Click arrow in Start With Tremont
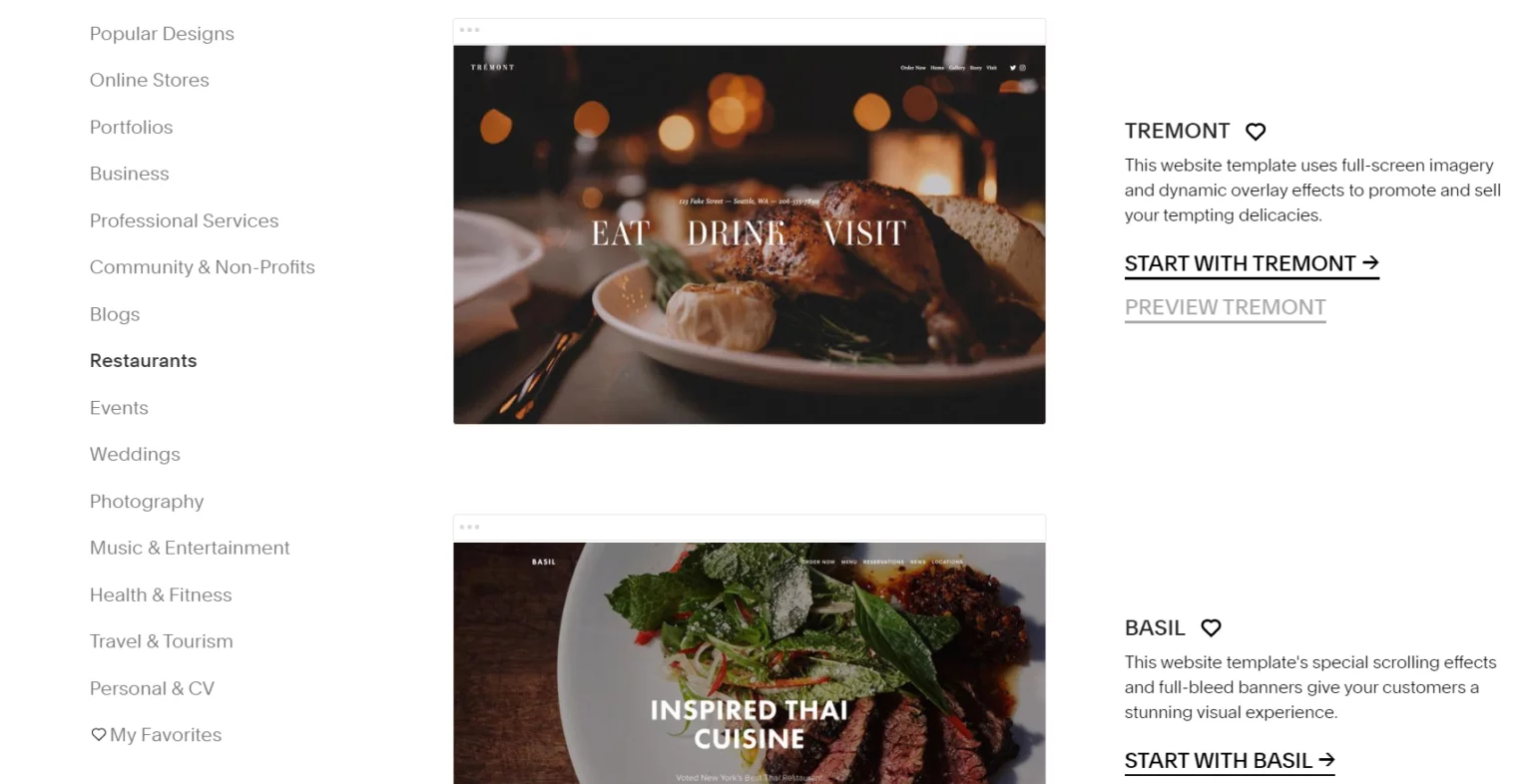This screenshot has width=1533, height=784. 1370,262
